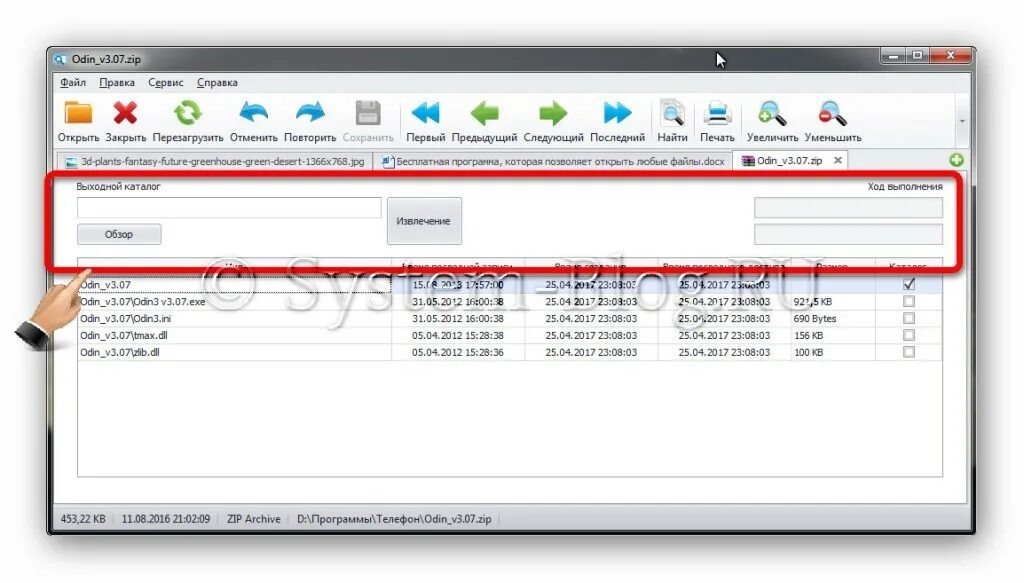Click the ZIP Archive status bar label

(253, 519)
